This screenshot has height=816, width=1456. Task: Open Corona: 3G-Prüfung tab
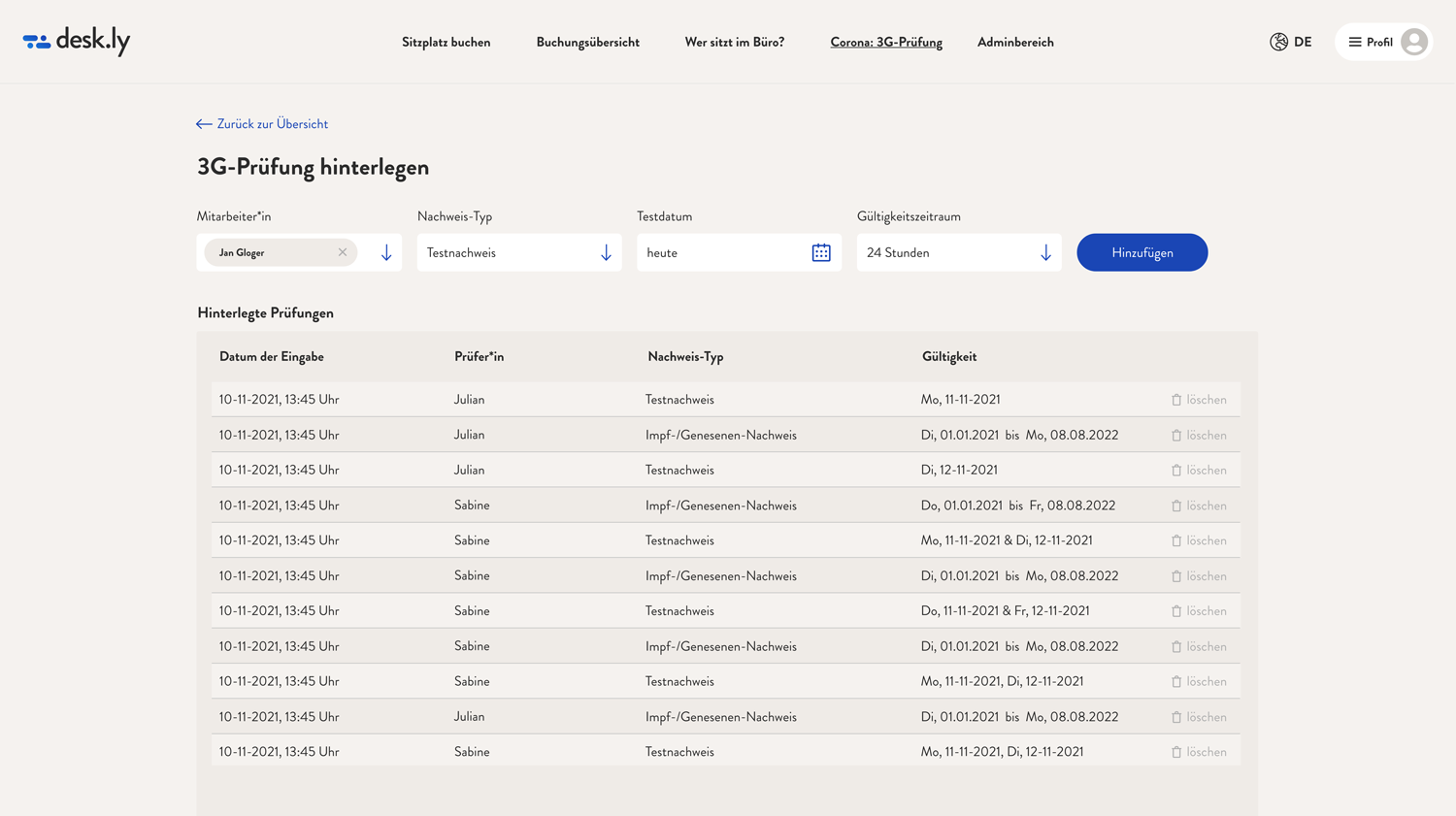[x=886, y=42]
